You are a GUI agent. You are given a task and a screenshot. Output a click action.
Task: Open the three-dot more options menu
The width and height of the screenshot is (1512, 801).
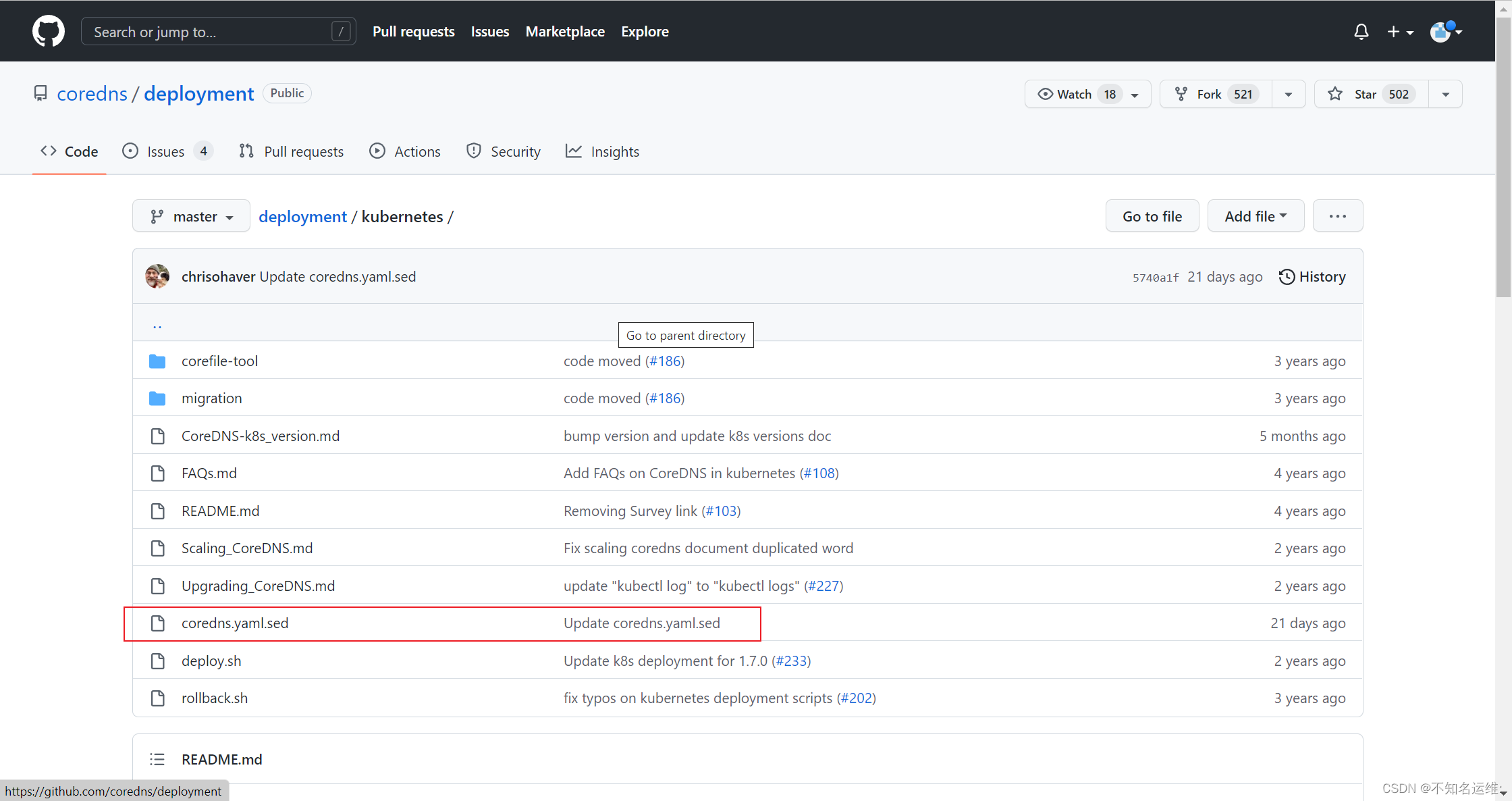(x=1337, y=216)
